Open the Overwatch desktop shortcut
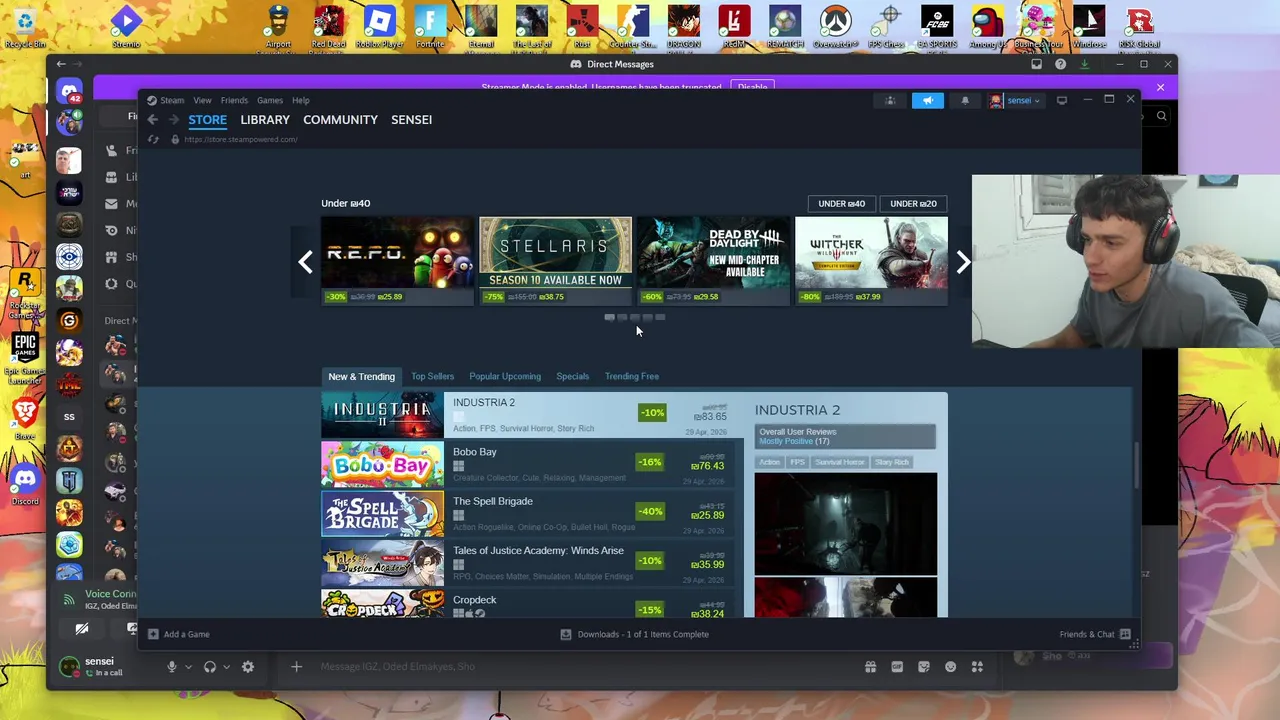The width and height of the screenshot is (1280, 720). tap(836, 27)
